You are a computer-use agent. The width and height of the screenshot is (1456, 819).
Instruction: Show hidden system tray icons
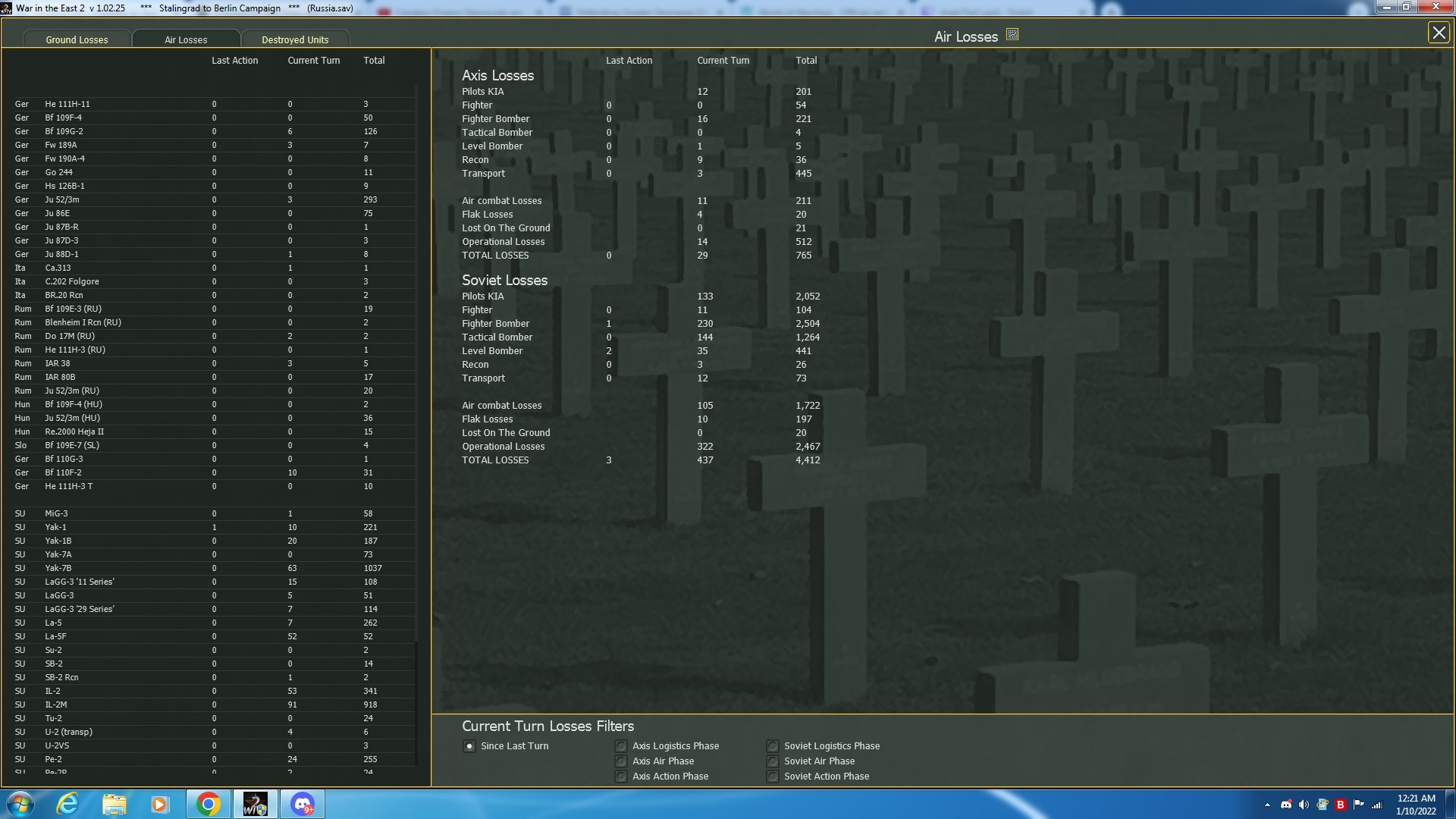point(1267,805)
